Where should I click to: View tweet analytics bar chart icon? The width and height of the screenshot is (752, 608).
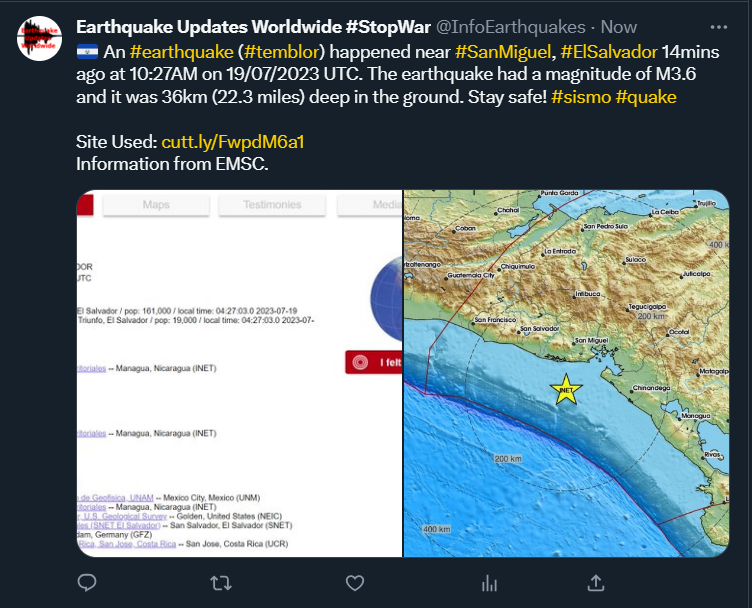[489, 583]
